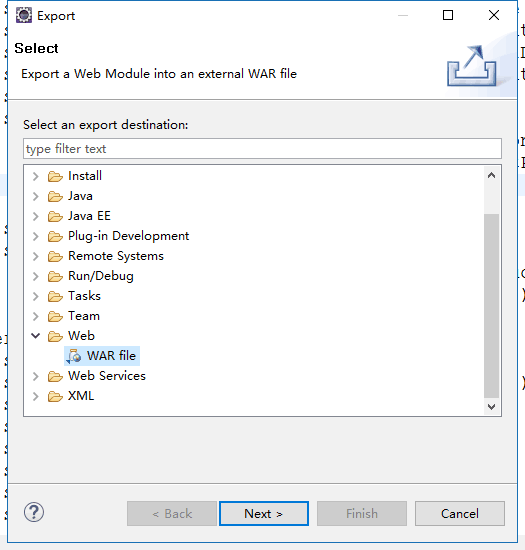This screenshot has height=550, width=525.
Task: Click the Install folder icon
Action: [x=55, y=176]
